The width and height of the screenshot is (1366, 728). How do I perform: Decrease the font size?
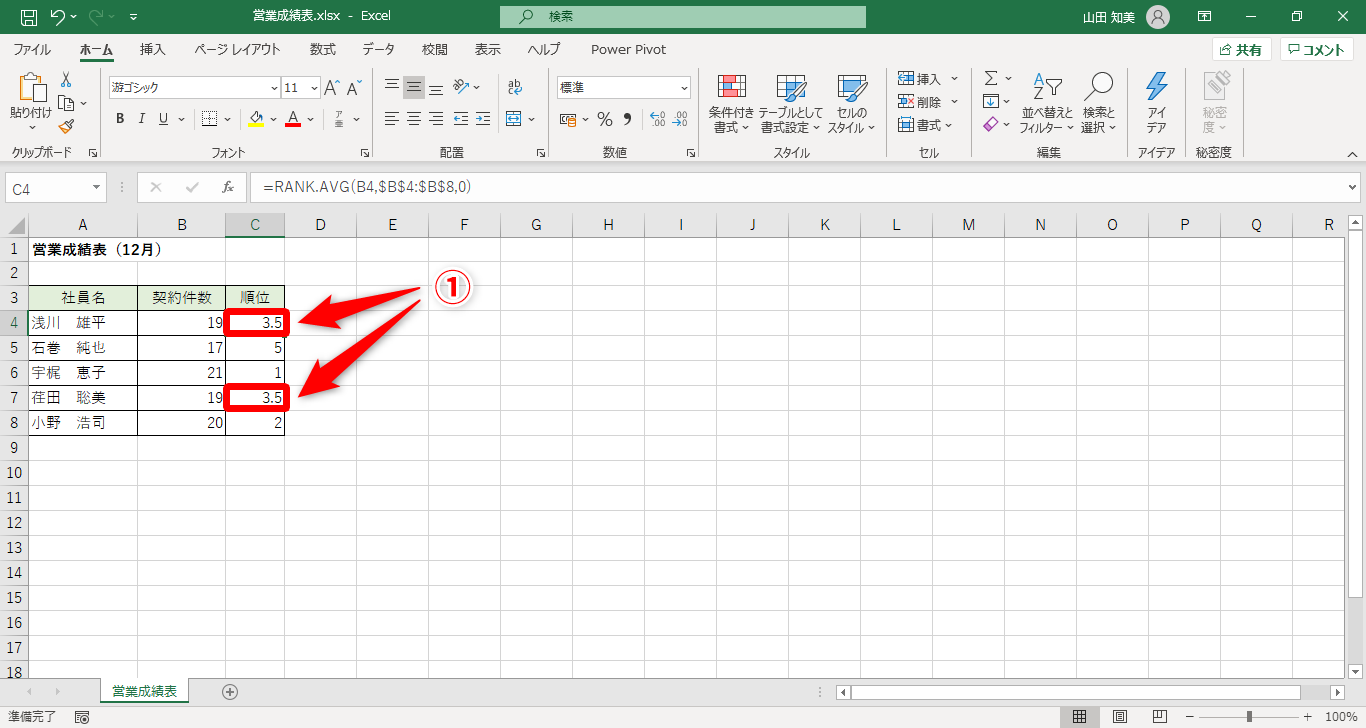(x=355, y=88)
